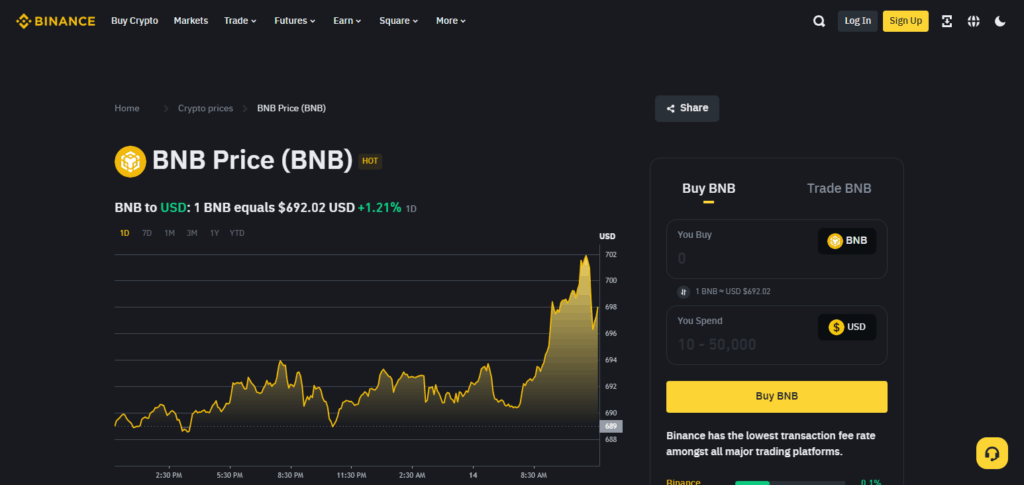Open the language globe icon
This screenshot has height=485, width=1024.
(x=974, y=21)
